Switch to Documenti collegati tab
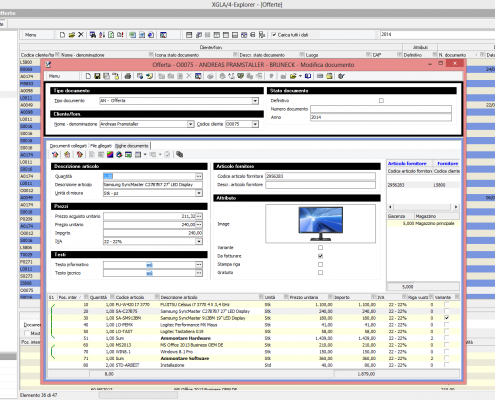Viewport: 495px width, 400px height. coord(68,146)
